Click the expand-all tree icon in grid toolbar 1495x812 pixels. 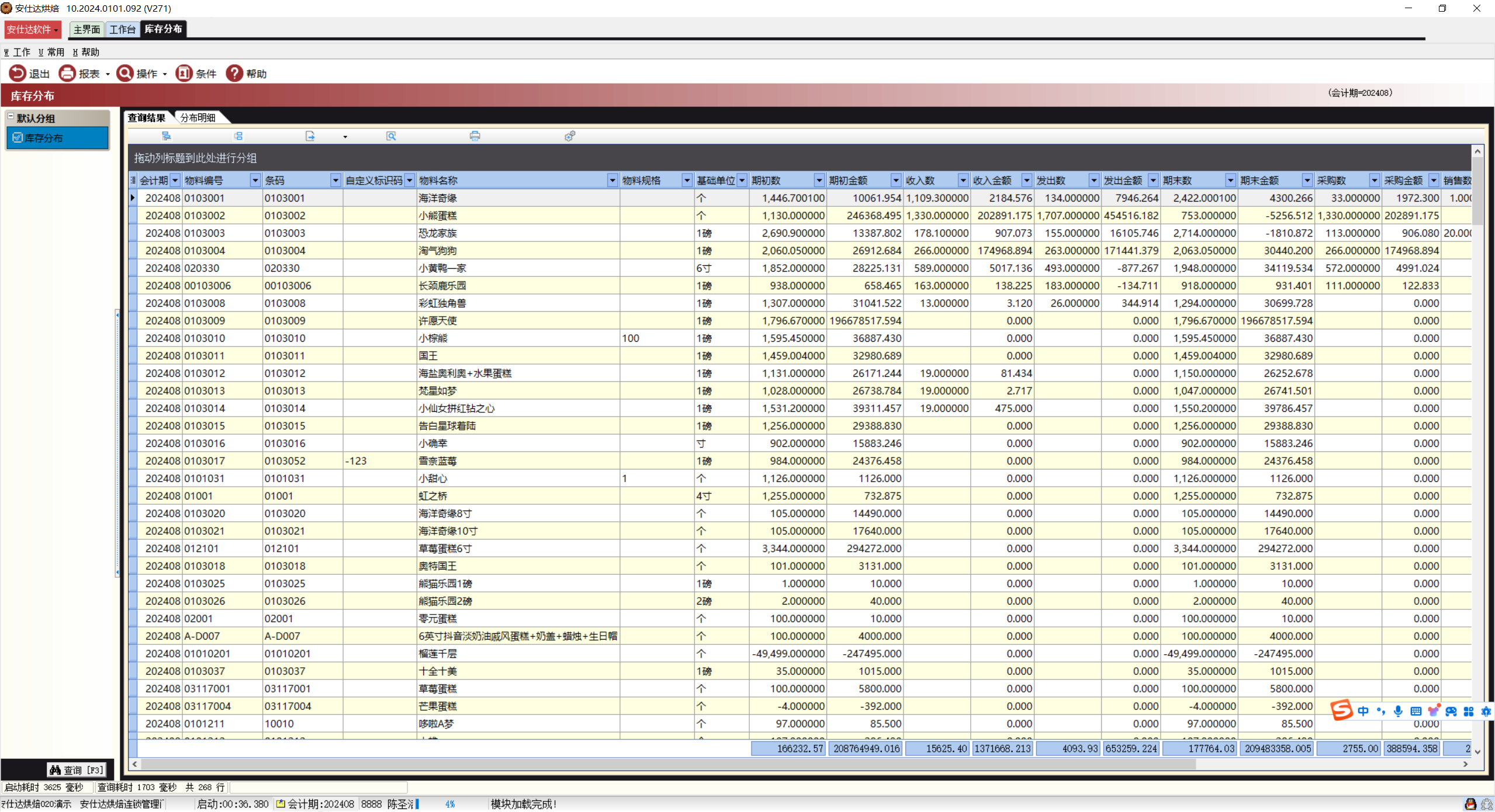(167, 136)
